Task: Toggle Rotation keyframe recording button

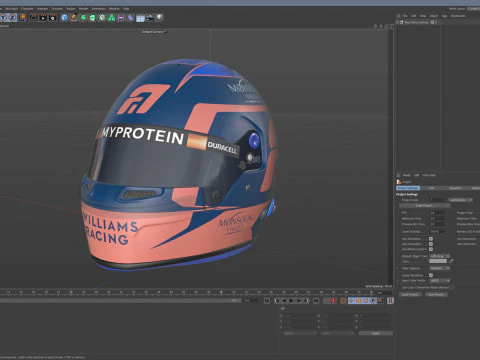Action: click(365, 301)
